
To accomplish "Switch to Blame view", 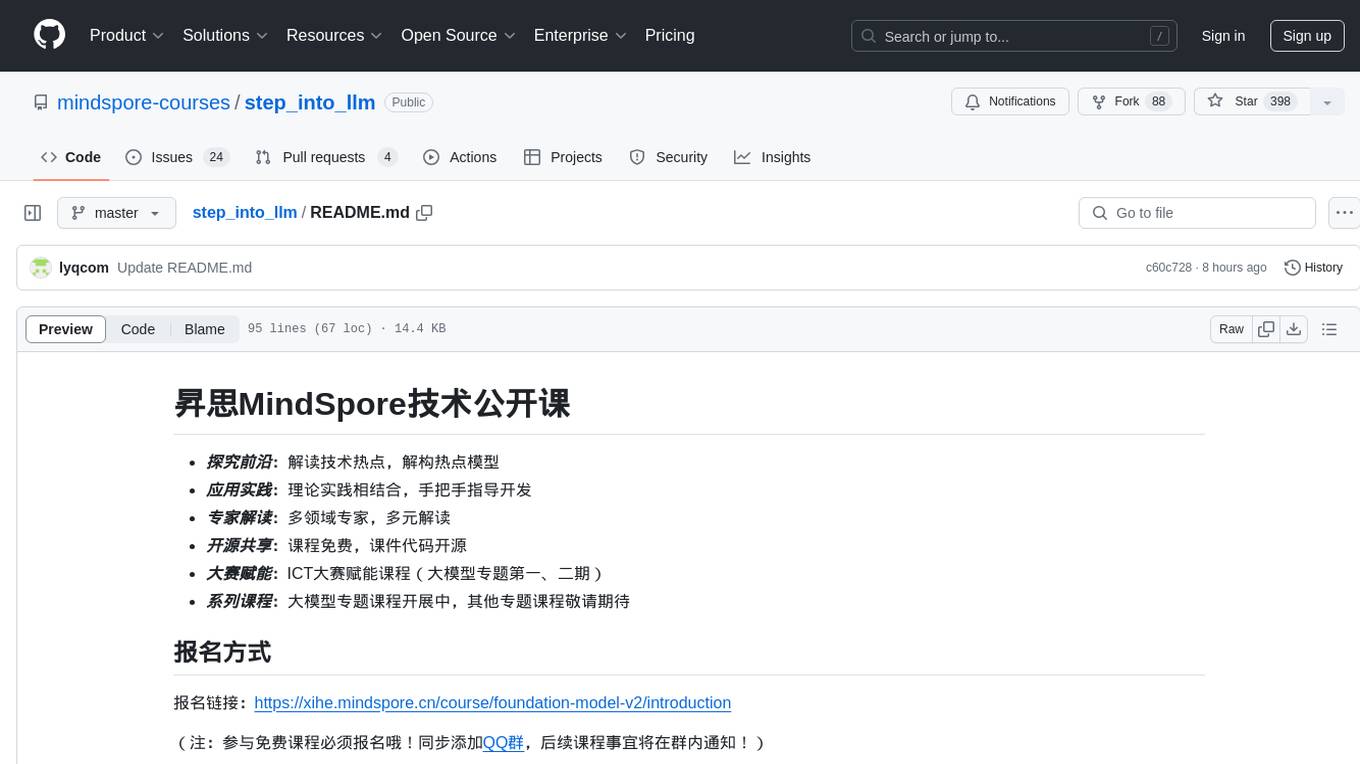I will pos(205,329).
